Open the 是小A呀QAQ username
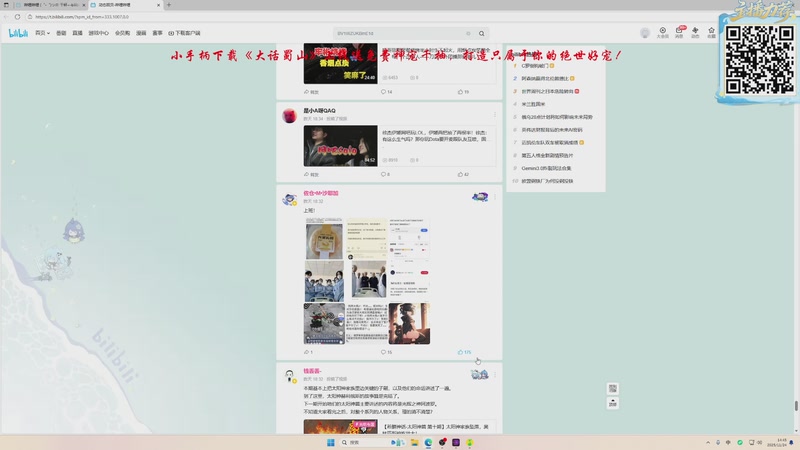The image size is (800, 450). [319, 111]
